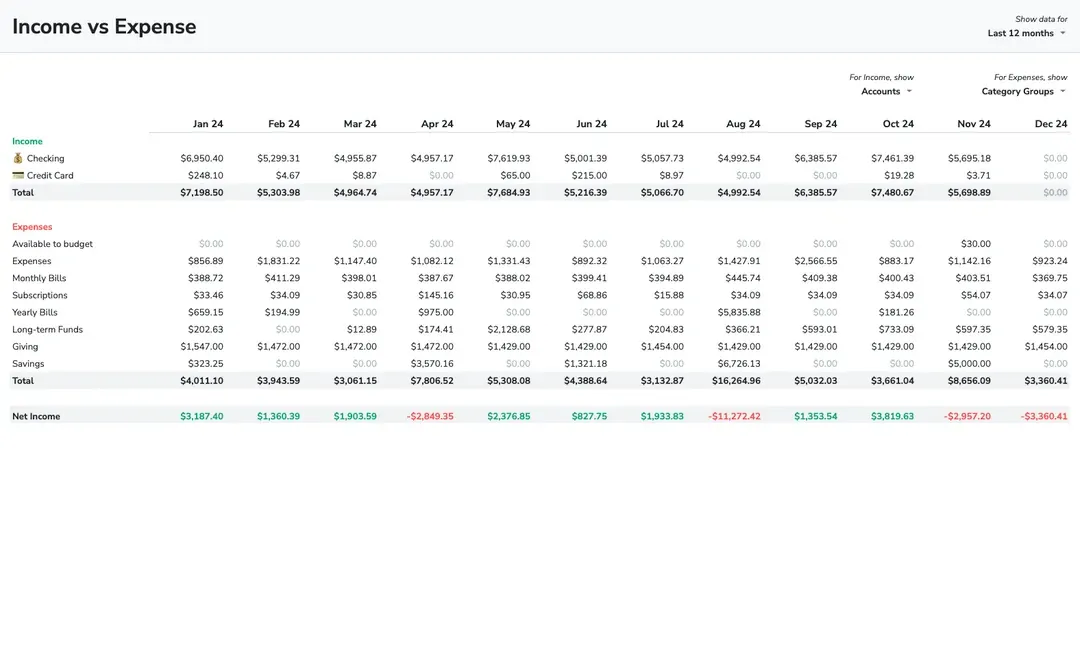Click the Jan 24 column header
Screen dimensions: 1080x661
click(208, 124)
